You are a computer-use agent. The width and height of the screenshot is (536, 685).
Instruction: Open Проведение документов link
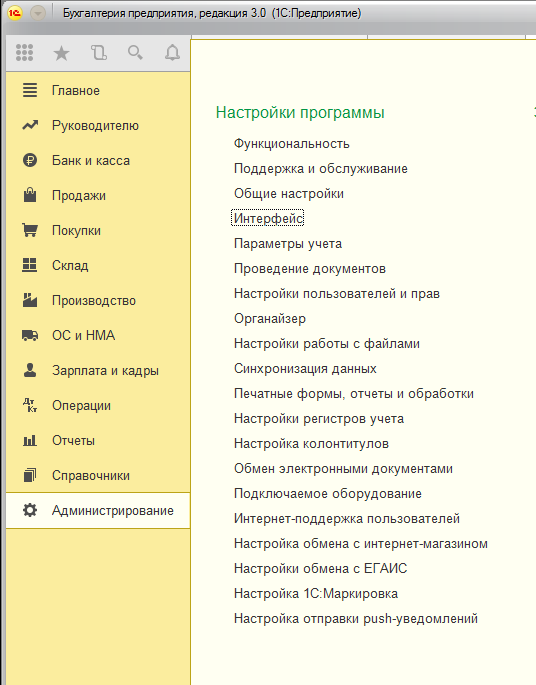click(310, 268)
